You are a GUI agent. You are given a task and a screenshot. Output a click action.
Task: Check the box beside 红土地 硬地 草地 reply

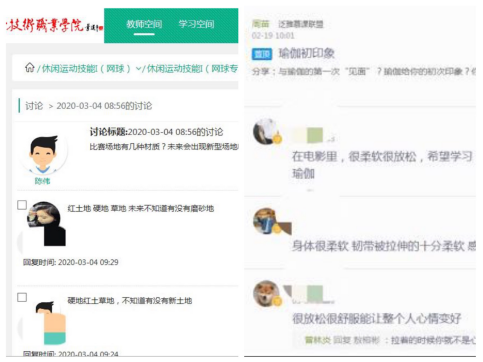click(22, 205)
